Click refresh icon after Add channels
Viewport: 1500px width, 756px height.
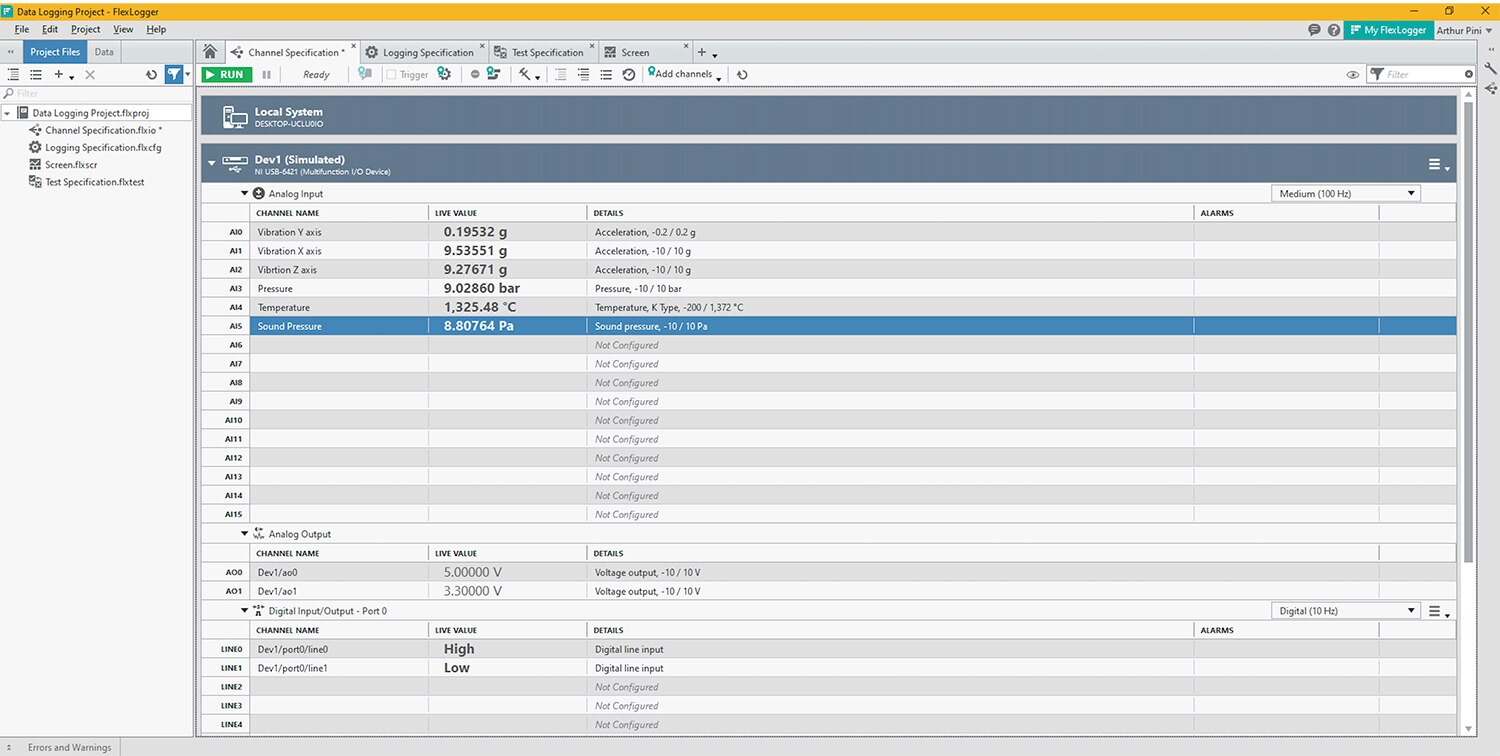pyautogui.click(x=742, y=75)
